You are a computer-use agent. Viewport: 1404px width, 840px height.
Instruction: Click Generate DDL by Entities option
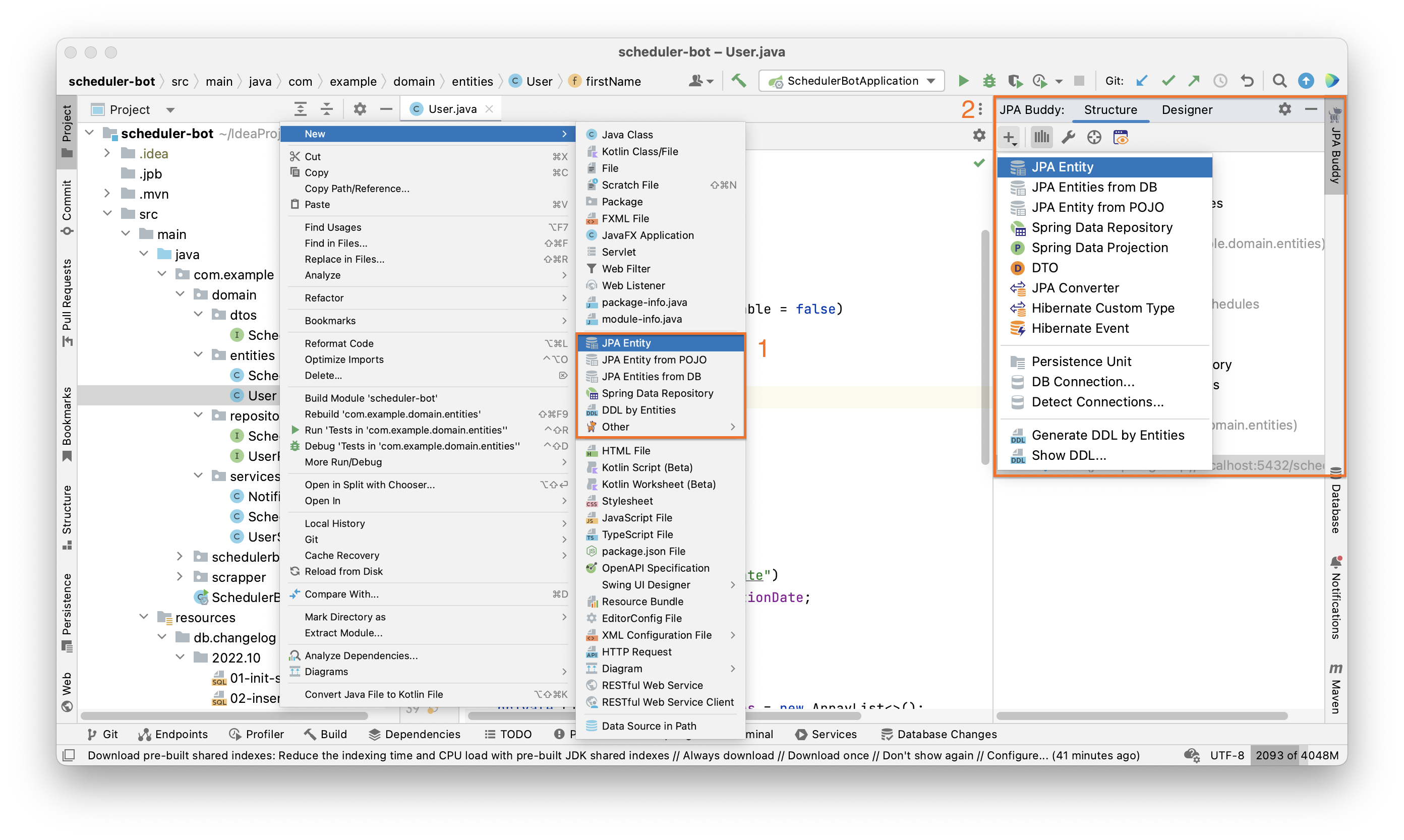click(1107, 435)
